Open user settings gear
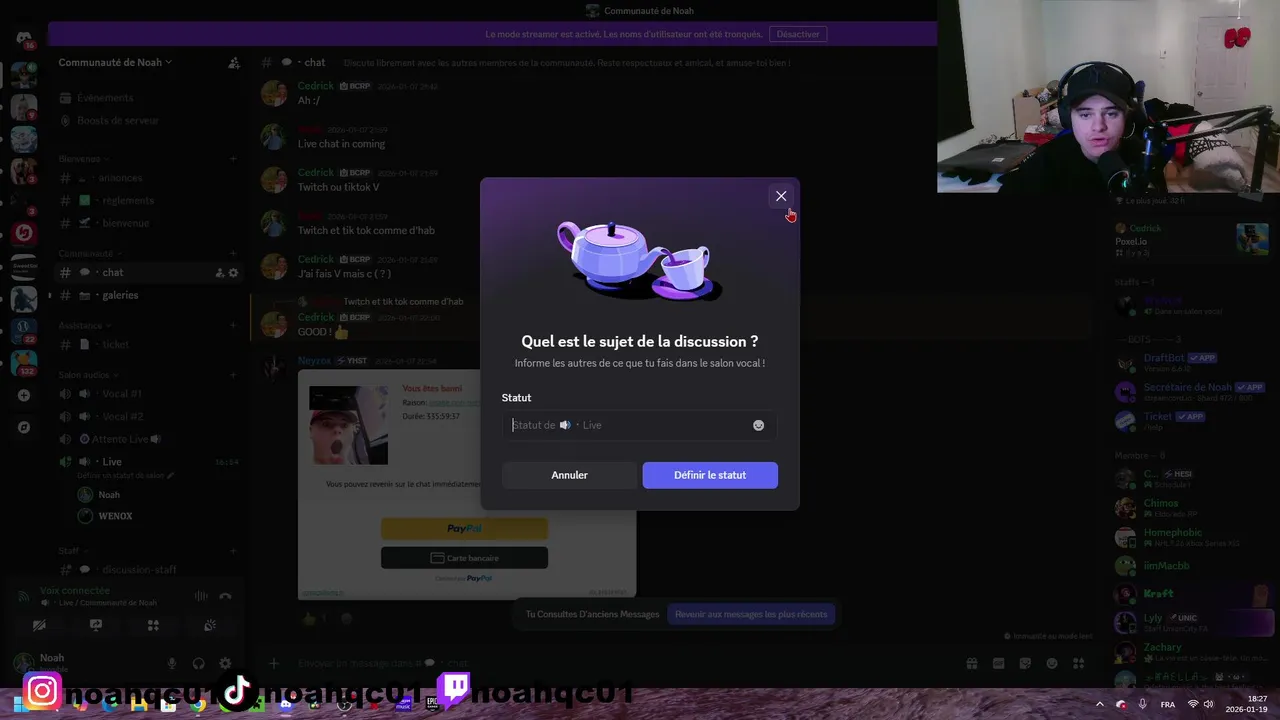This screenshot has width=1280, height=720. click(225, 663)
